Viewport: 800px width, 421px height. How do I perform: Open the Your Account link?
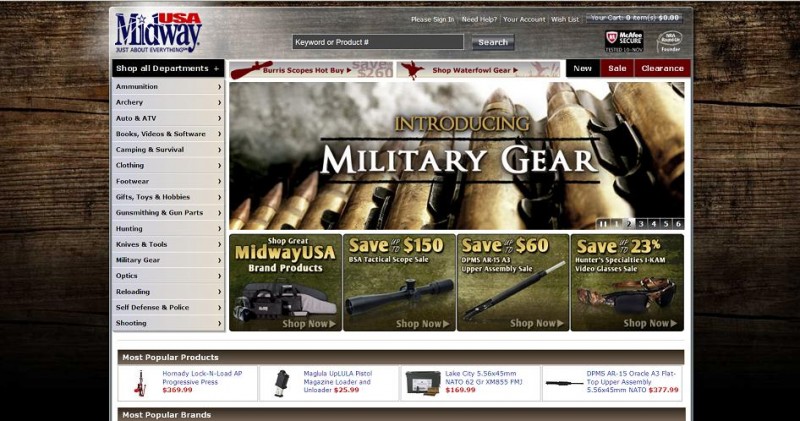click(x=524, y=19)
